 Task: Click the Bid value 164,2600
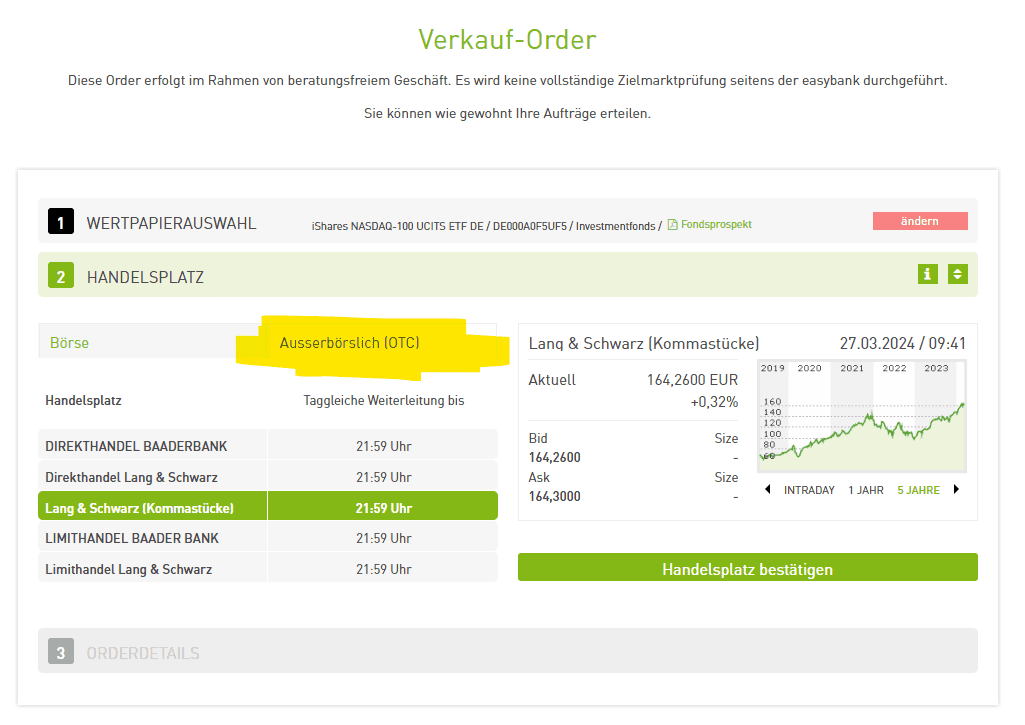[554, 458]
